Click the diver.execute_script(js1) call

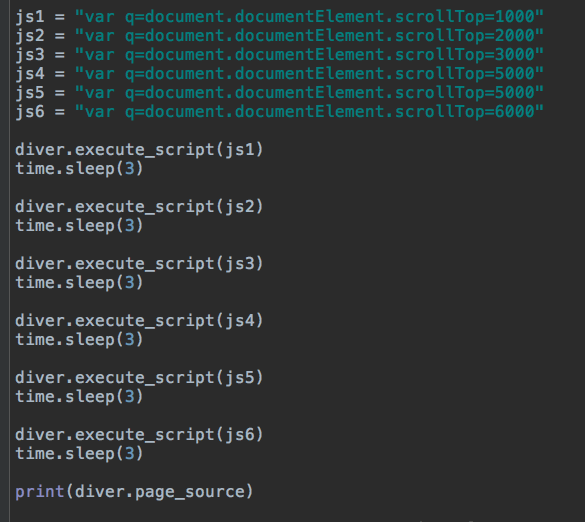[x=139, y=150]
